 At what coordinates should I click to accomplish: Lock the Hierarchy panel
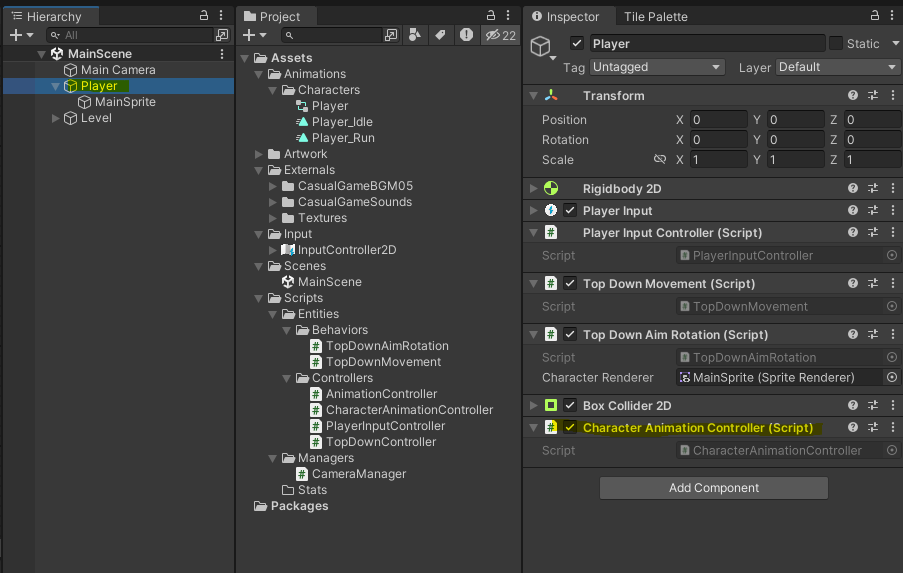(x=203, y=16)
